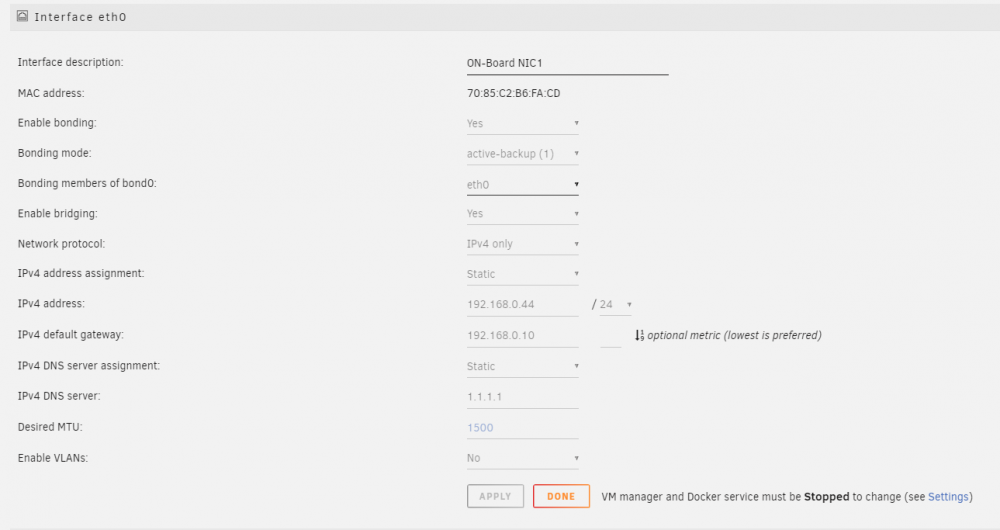Open the Network protocol dropdown
The height and width of the screenshot is (530, 1000).
(522, 244)
